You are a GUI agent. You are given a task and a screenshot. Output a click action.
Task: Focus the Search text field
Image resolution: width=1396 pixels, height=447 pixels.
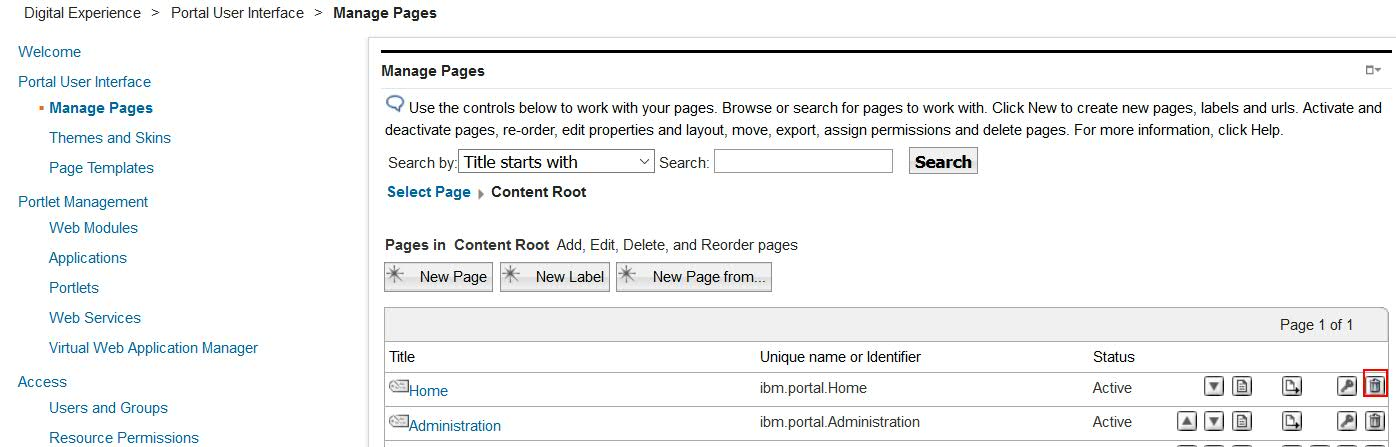pos(803,162)
